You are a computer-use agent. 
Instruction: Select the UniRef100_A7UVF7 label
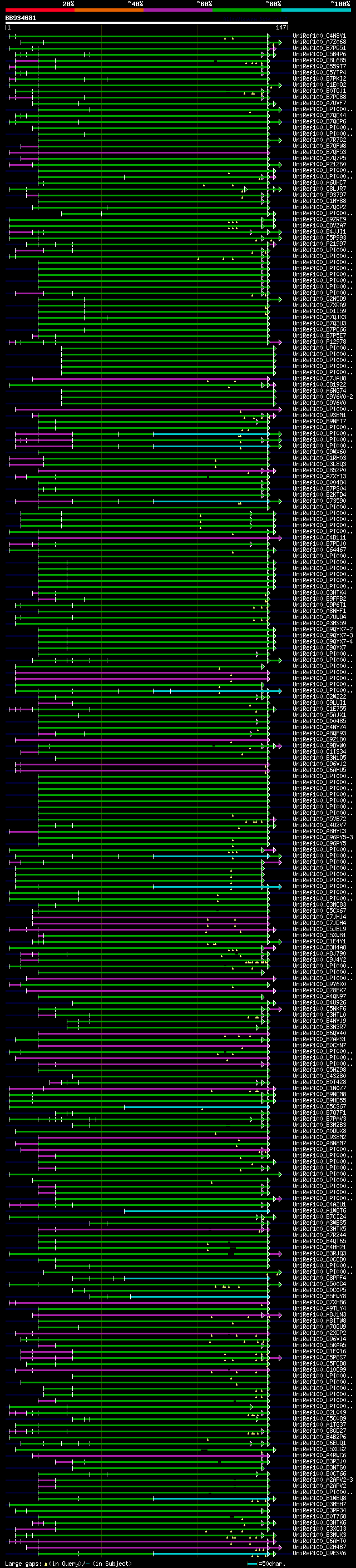point(319,103)
